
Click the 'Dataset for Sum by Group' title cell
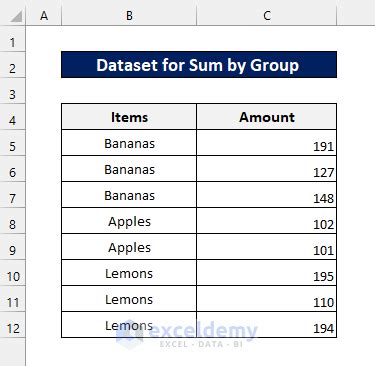[199, 65]
